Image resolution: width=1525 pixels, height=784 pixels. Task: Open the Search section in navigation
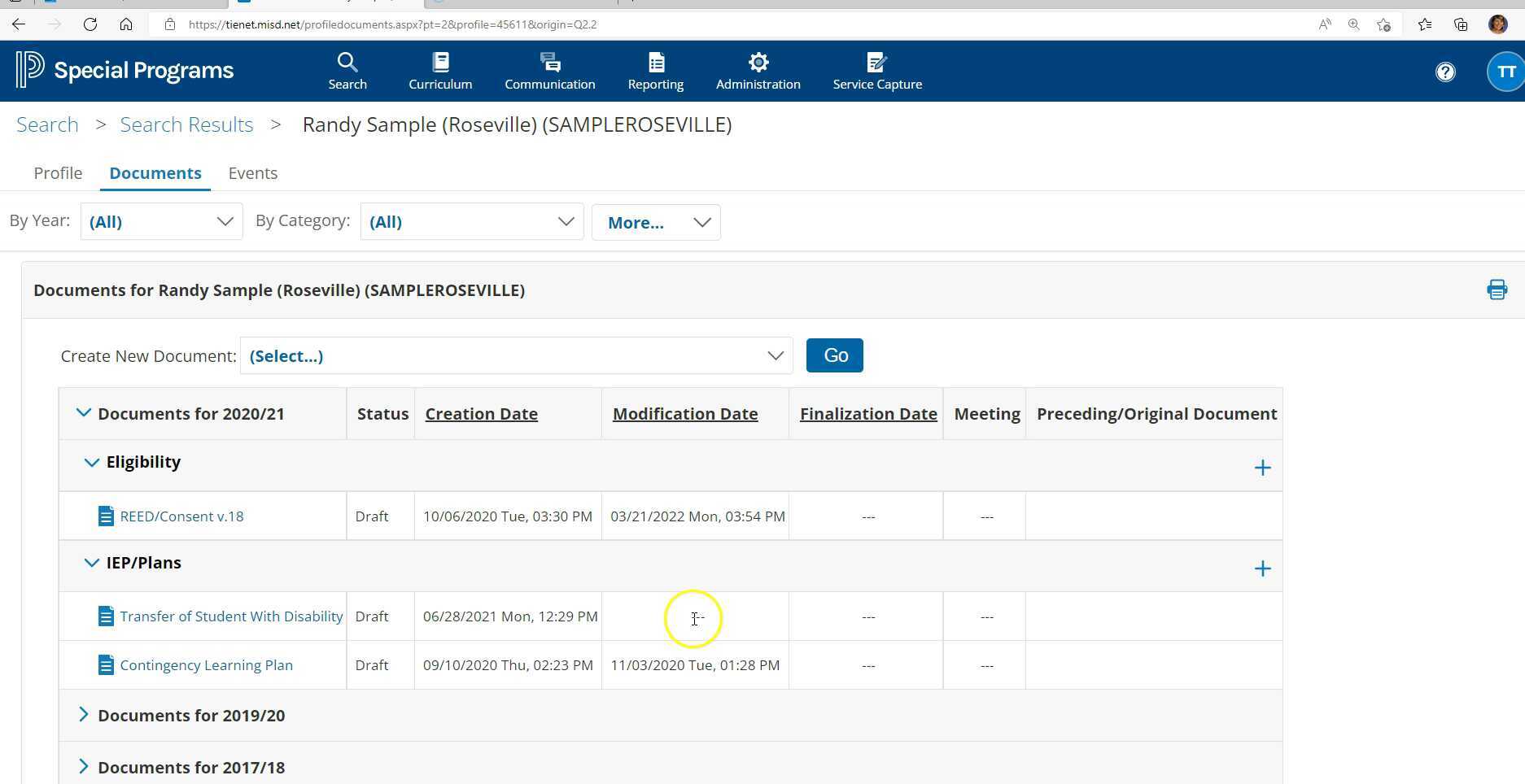(347, 71)
